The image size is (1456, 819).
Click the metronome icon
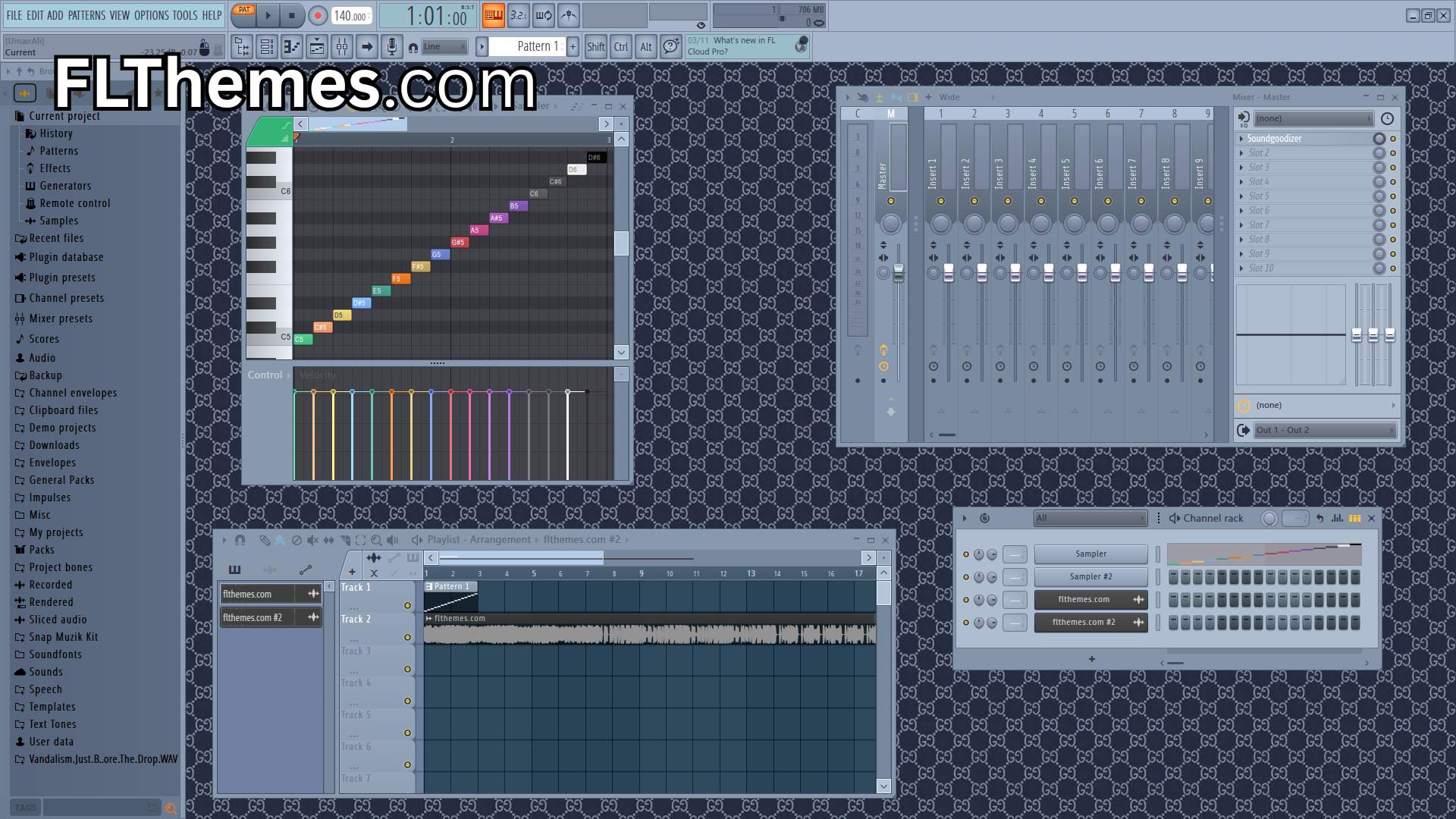coord(569,14)
